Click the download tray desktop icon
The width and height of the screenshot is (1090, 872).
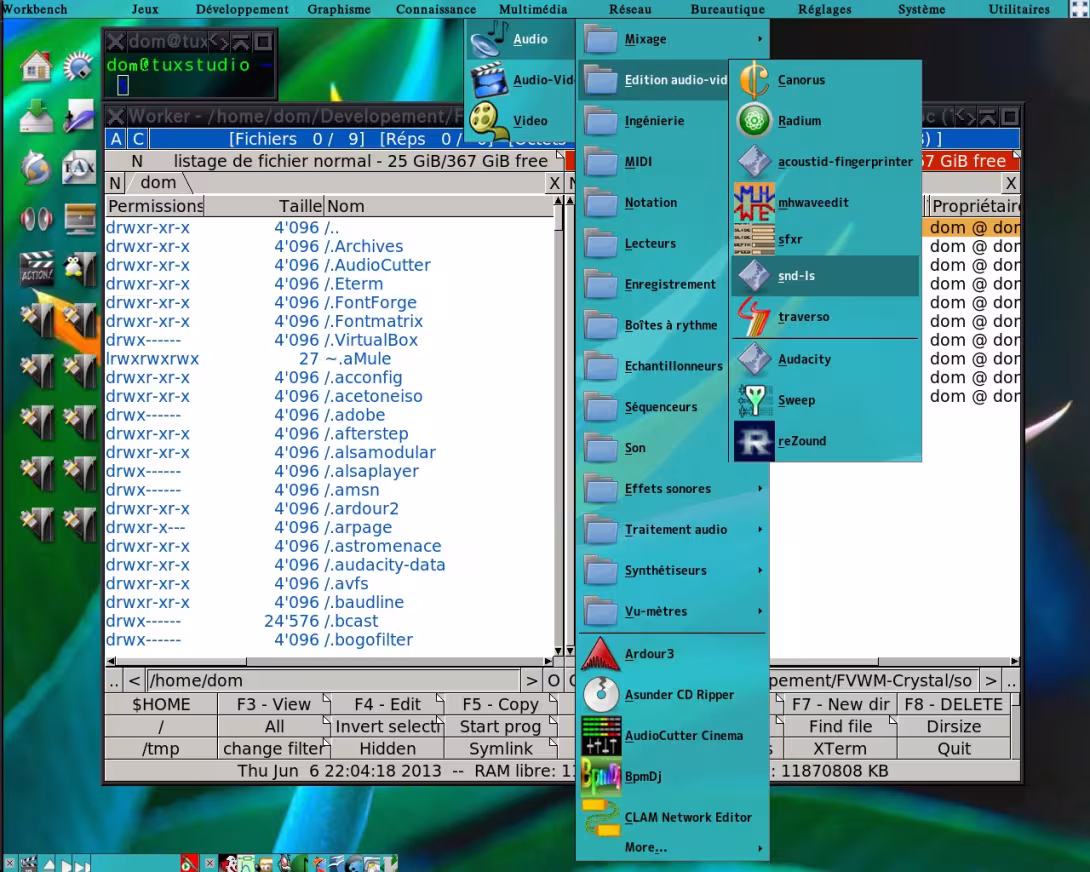point(36,117)
